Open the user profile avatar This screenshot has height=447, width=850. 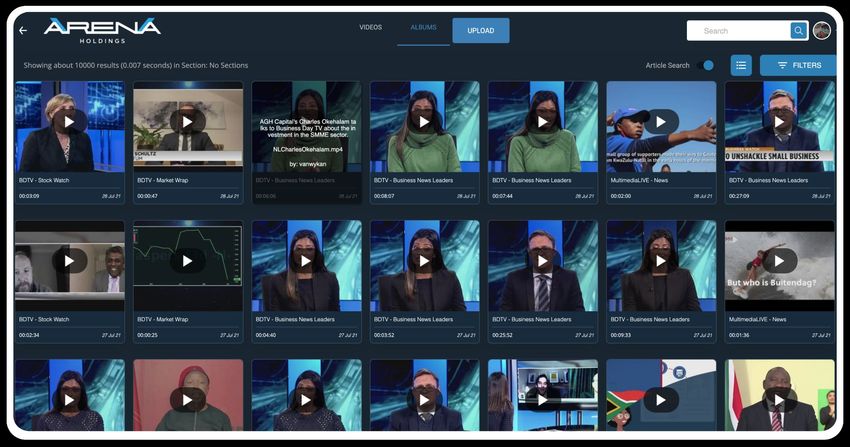click(822, 31)
